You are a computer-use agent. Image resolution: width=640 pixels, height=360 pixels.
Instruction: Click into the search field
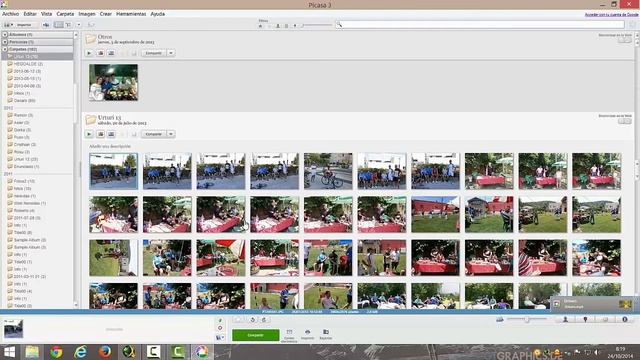point(480,25)
